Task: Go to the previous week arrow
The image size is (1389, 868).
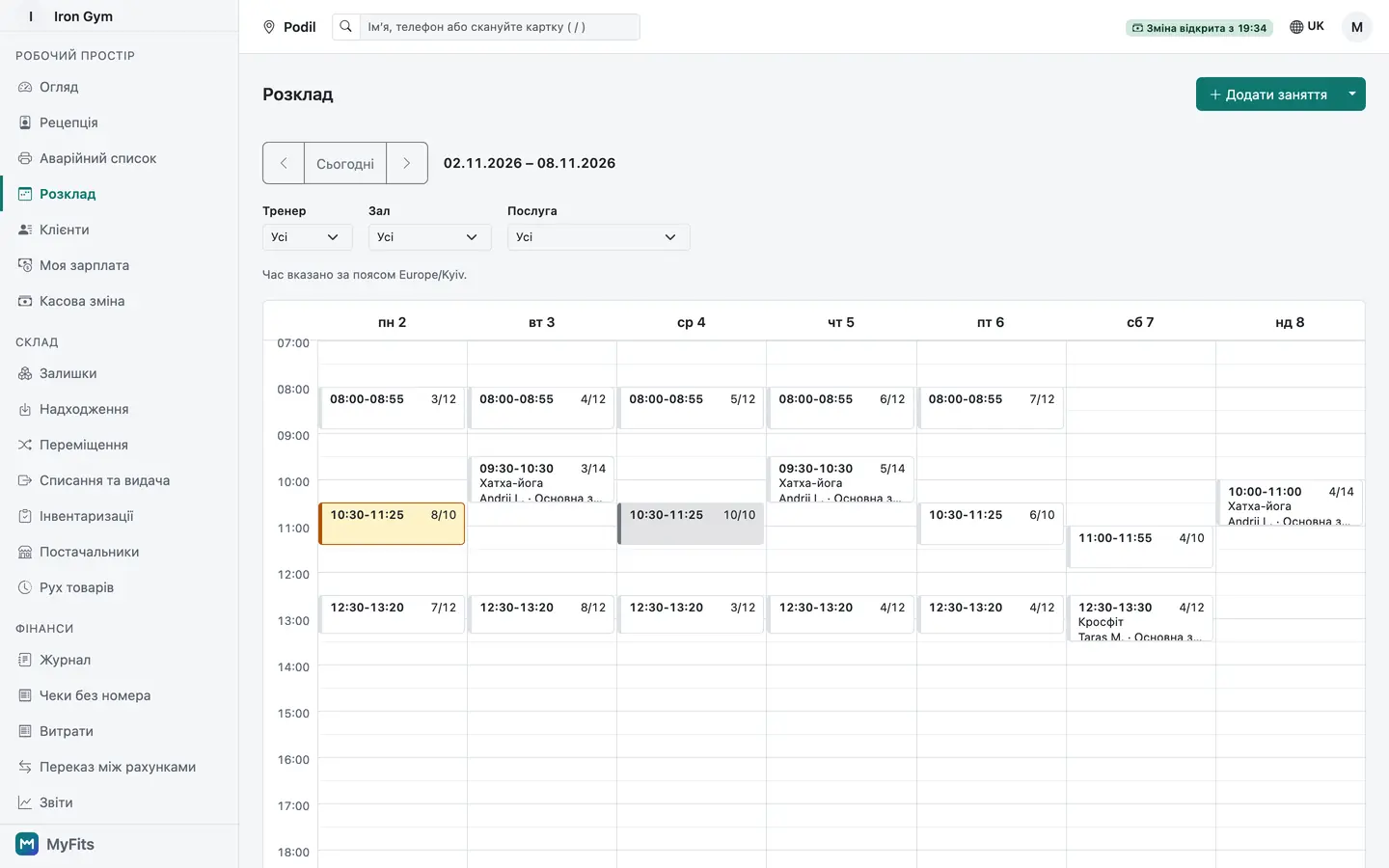Action: click(x=284, y=163)
